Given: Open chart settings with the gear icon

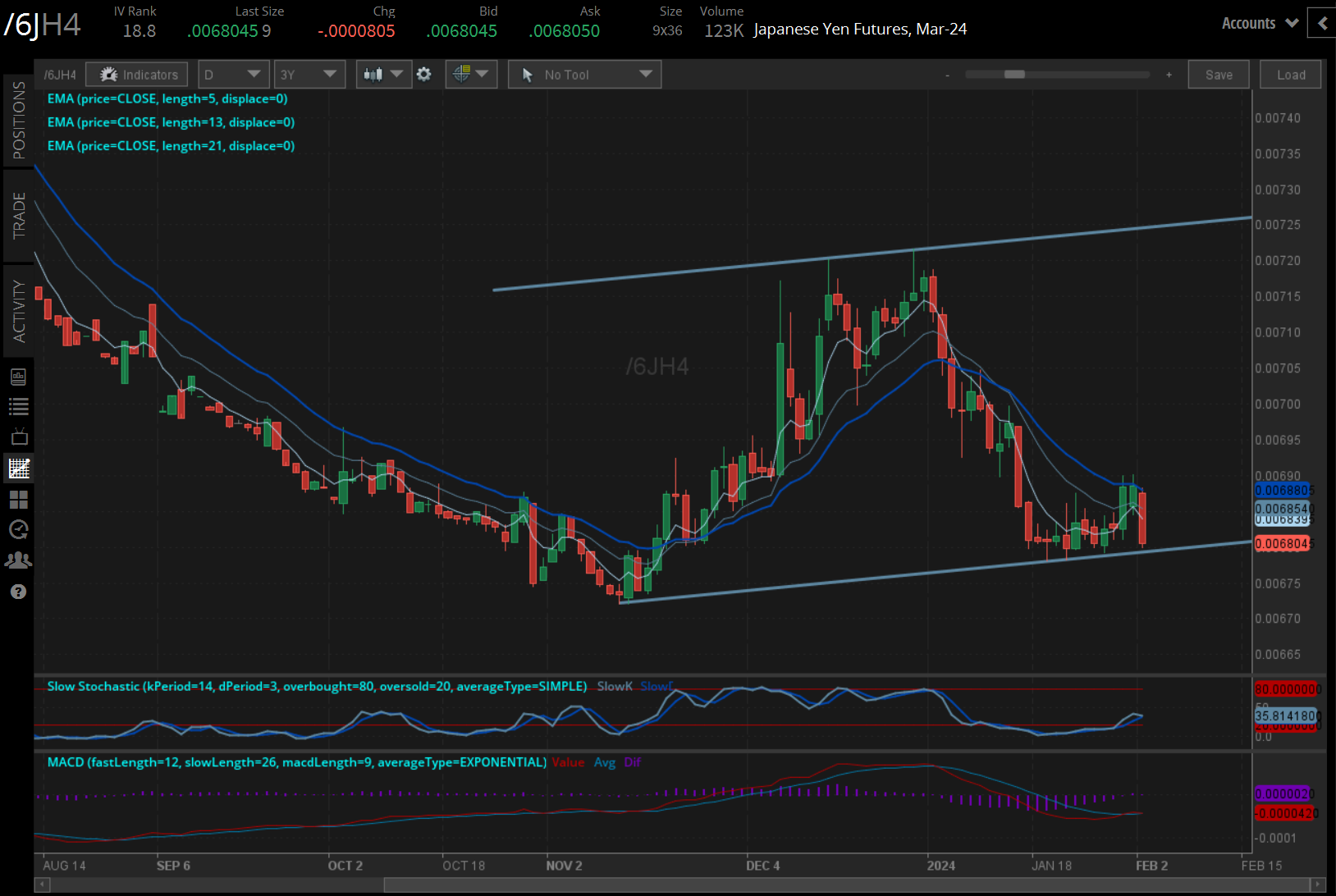Looking at the screenshot, I should coord(424,74).
